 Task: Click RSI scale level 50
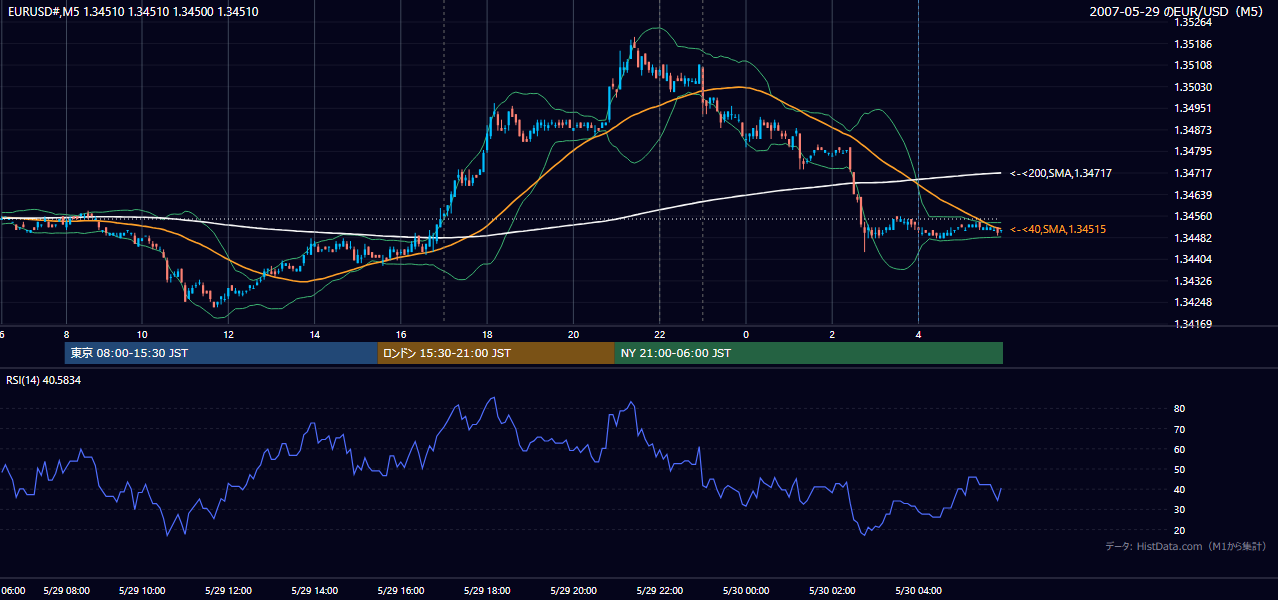click(x=1179, y=469)
